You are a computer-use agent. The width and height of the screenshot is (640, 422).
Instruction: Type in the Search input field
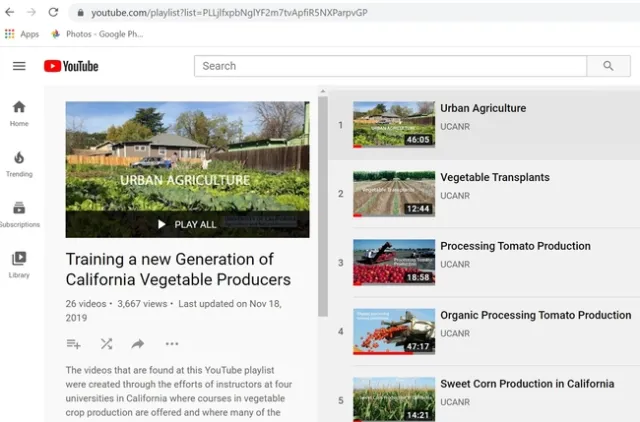(x=390, y=66)
